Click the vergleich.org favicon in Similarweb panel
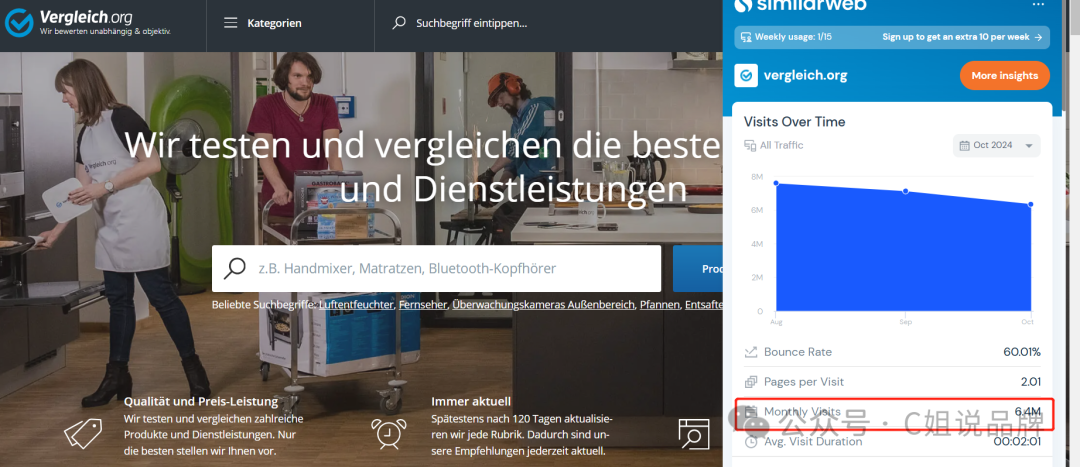Viewport: 1080px width, 467px height. (x=746, y=75)
